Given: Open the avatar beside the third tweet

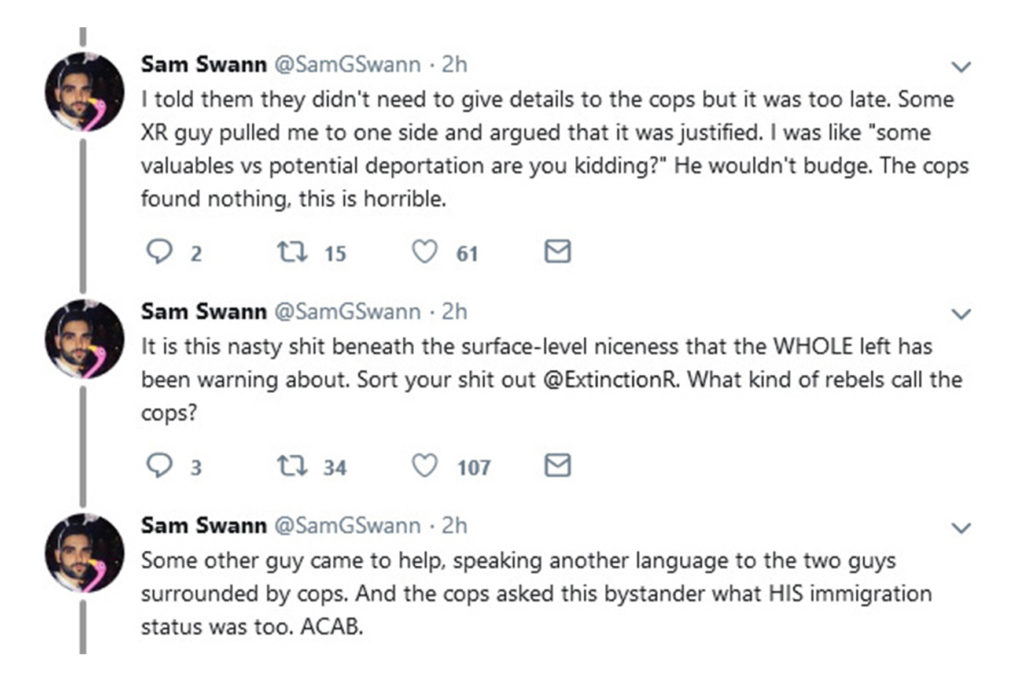Looking at the screenshot, I should [84, 551].
